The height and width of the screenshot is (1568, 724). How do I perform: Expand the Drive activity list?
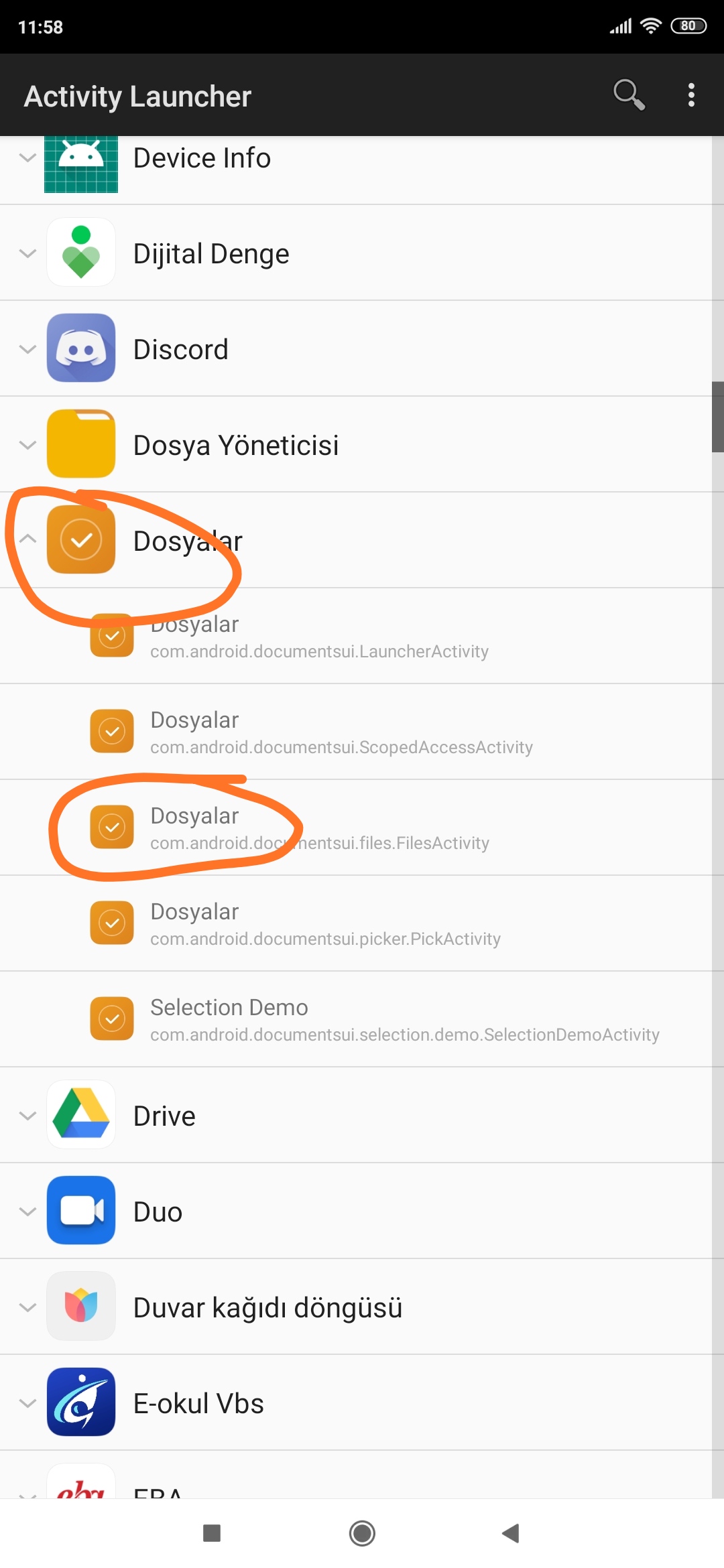27,1116
